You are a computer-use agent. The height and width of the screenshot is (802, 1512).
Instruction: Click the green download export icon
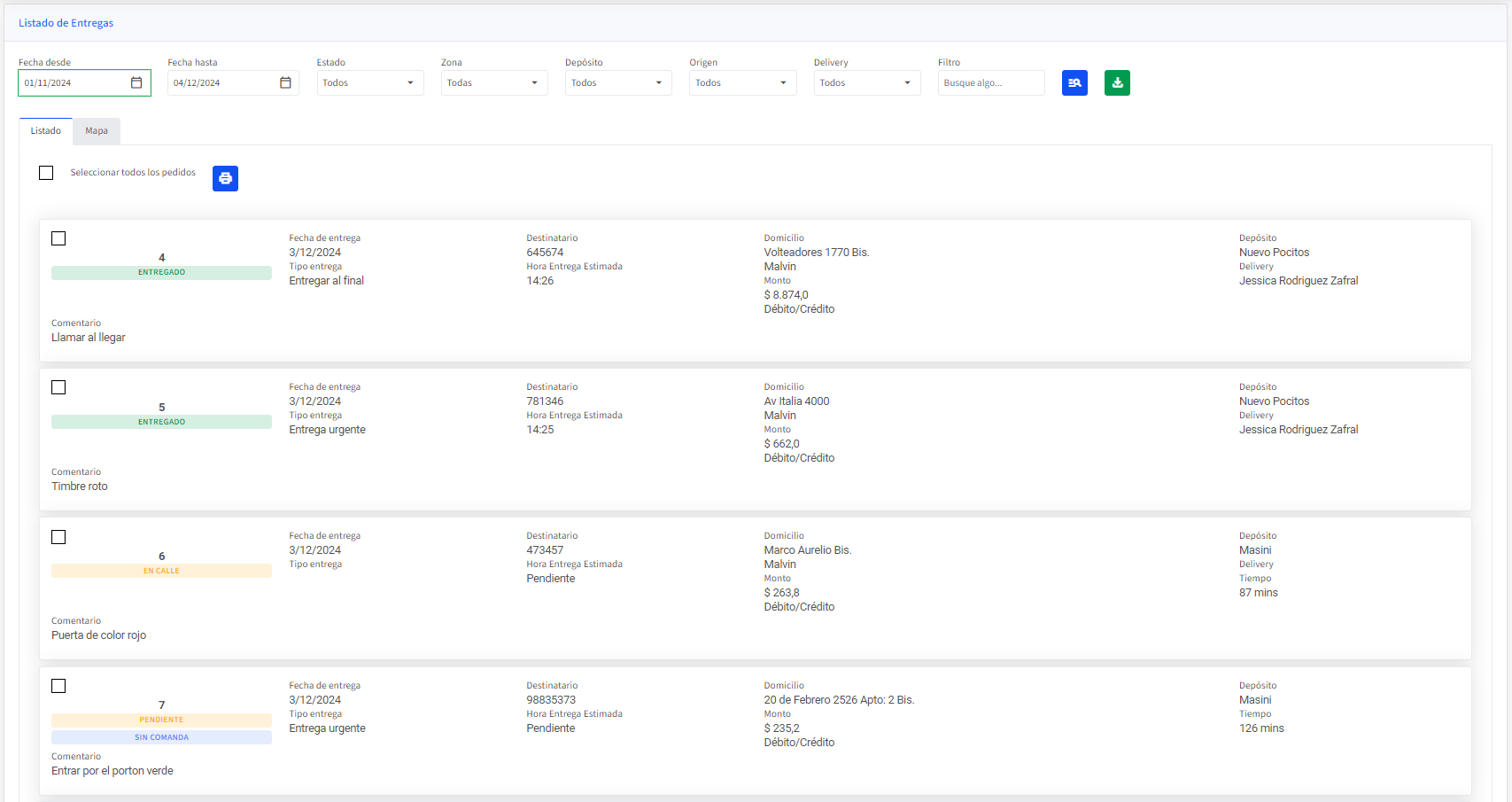(x=1117, y=82)
